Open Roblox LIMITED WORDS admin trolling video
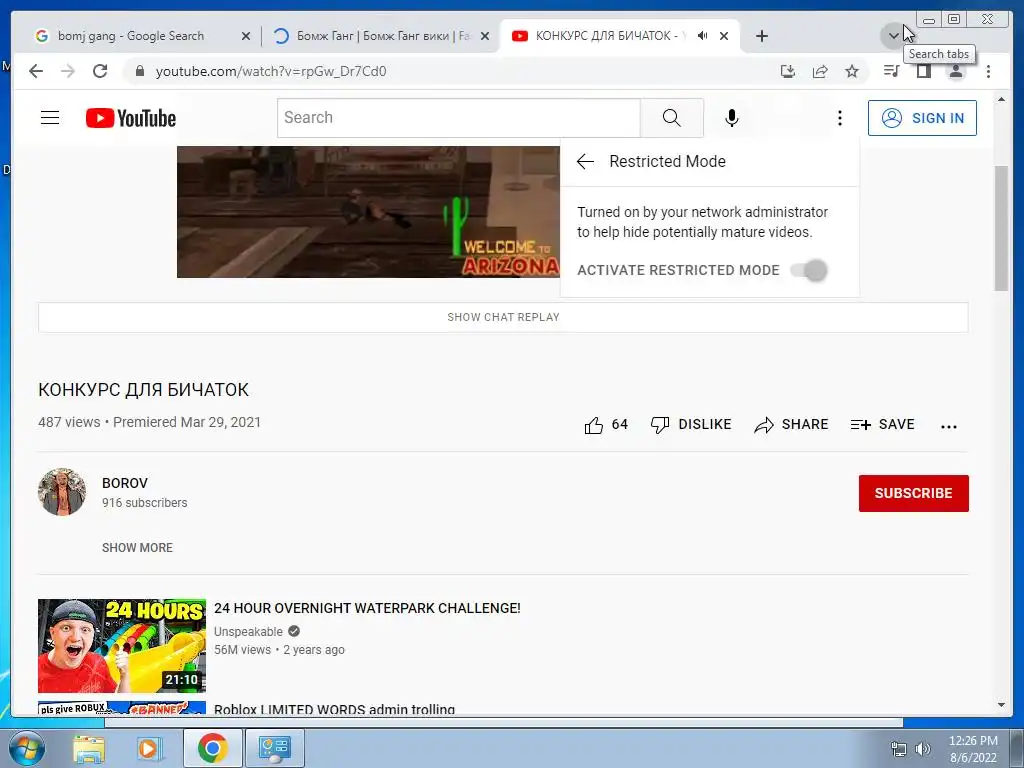This screenshot has width=1024, height=768. pyautogui.click(x=334, y=709)
